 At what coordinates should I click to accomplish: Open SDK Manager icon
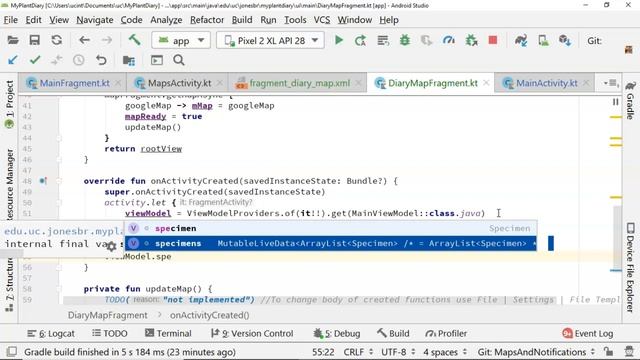(x=565, y=40)
